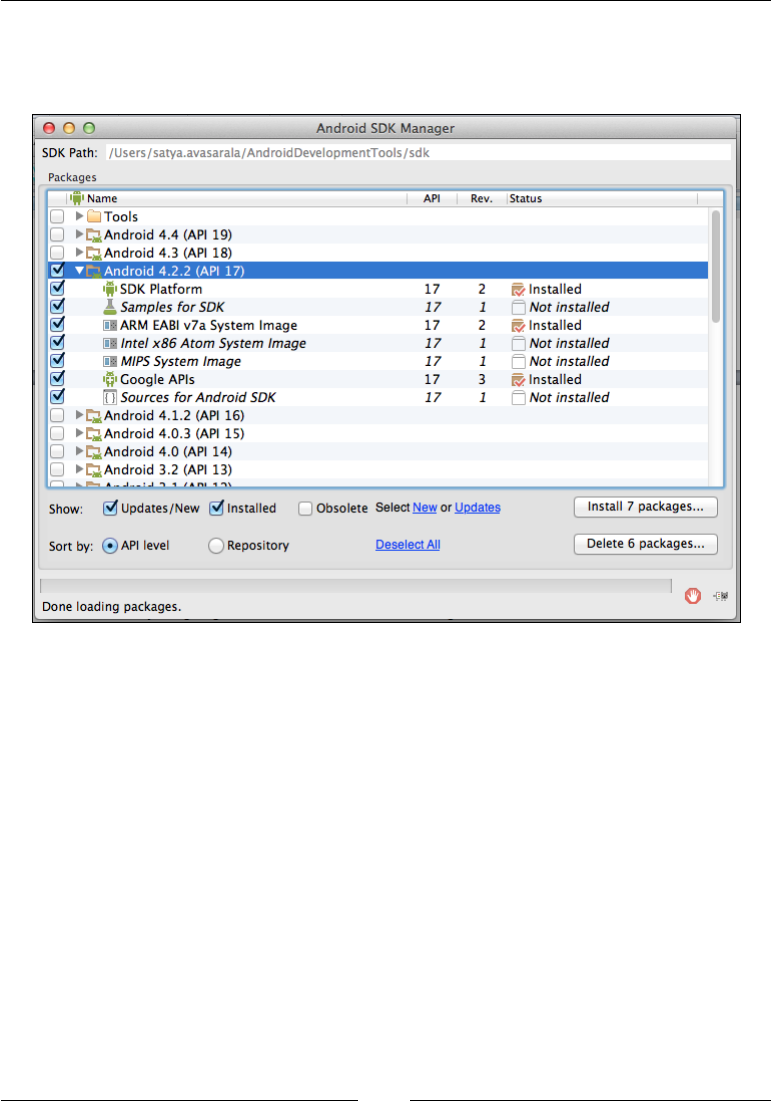771x1110 pixels.
Task: Click the Deselect All link
Action: [x=408, y=544]
